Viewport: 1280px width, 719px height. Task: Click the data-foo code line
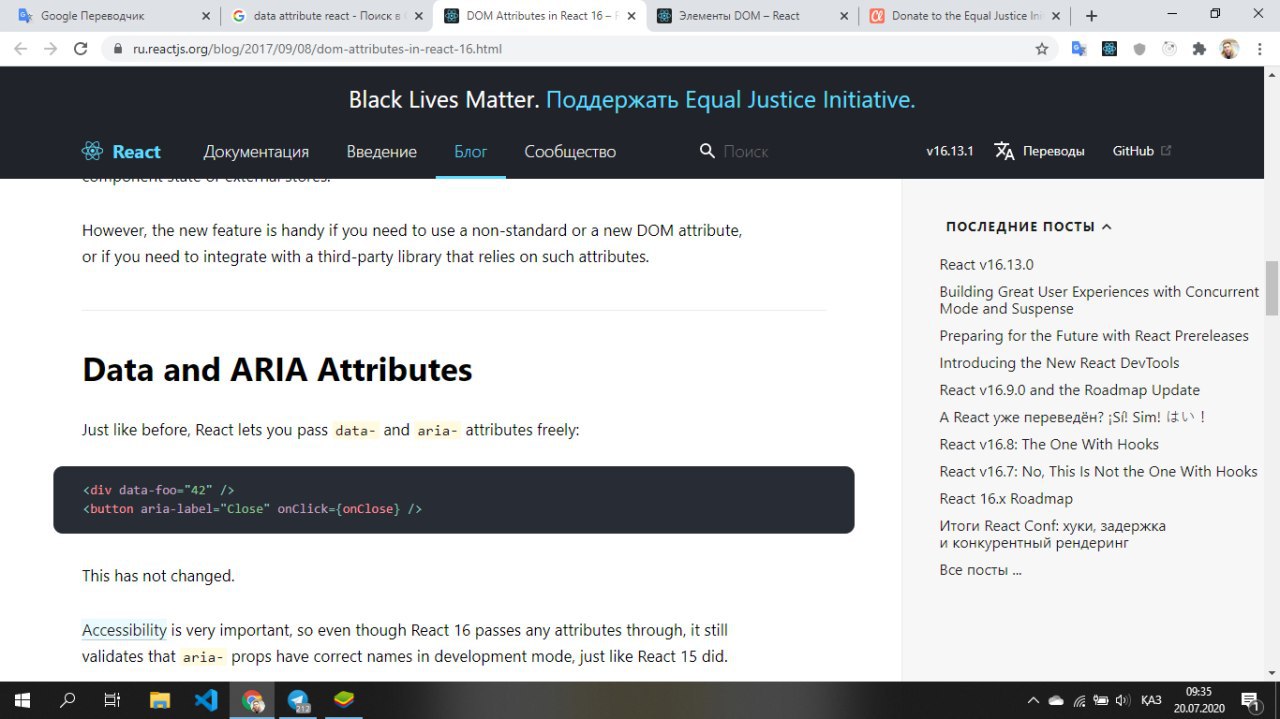158,490
